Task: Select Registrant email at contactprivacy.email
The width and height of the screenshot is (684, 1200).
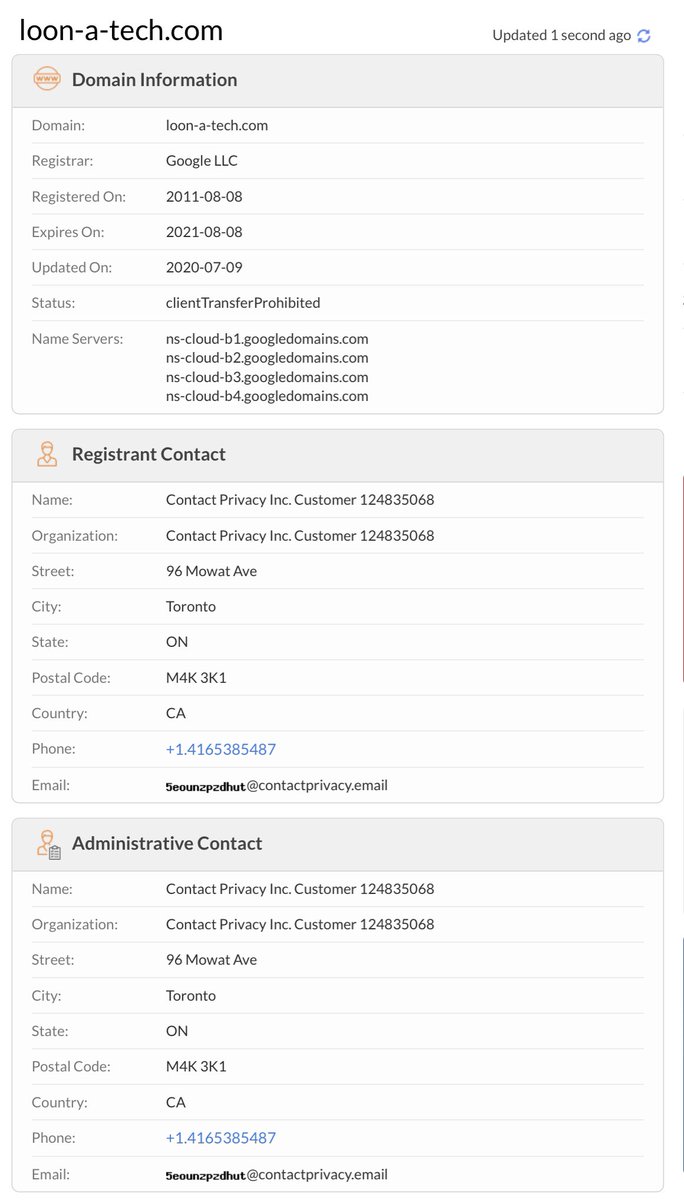Action: pyautogui.click(x=277, y=786)
